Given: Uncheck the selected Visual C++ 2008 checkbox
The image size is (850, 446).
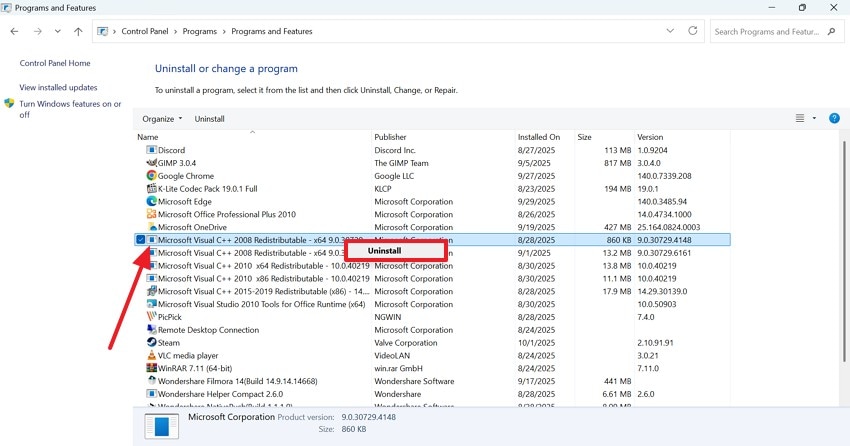Looking at the screenshot, I should coord(141,240).
